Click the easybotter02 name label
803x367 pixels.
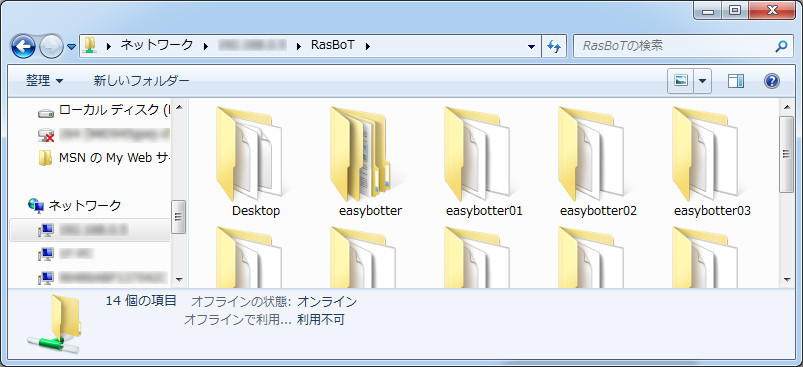(598, 210)
